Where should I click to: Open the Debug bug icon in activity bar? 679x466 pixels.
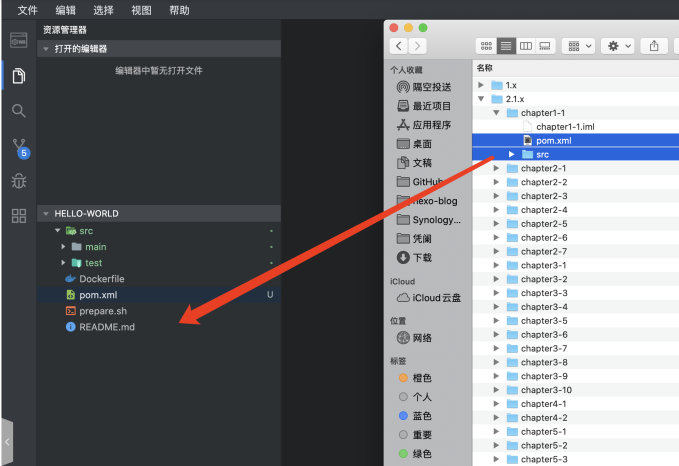click(x=19, y=181)
